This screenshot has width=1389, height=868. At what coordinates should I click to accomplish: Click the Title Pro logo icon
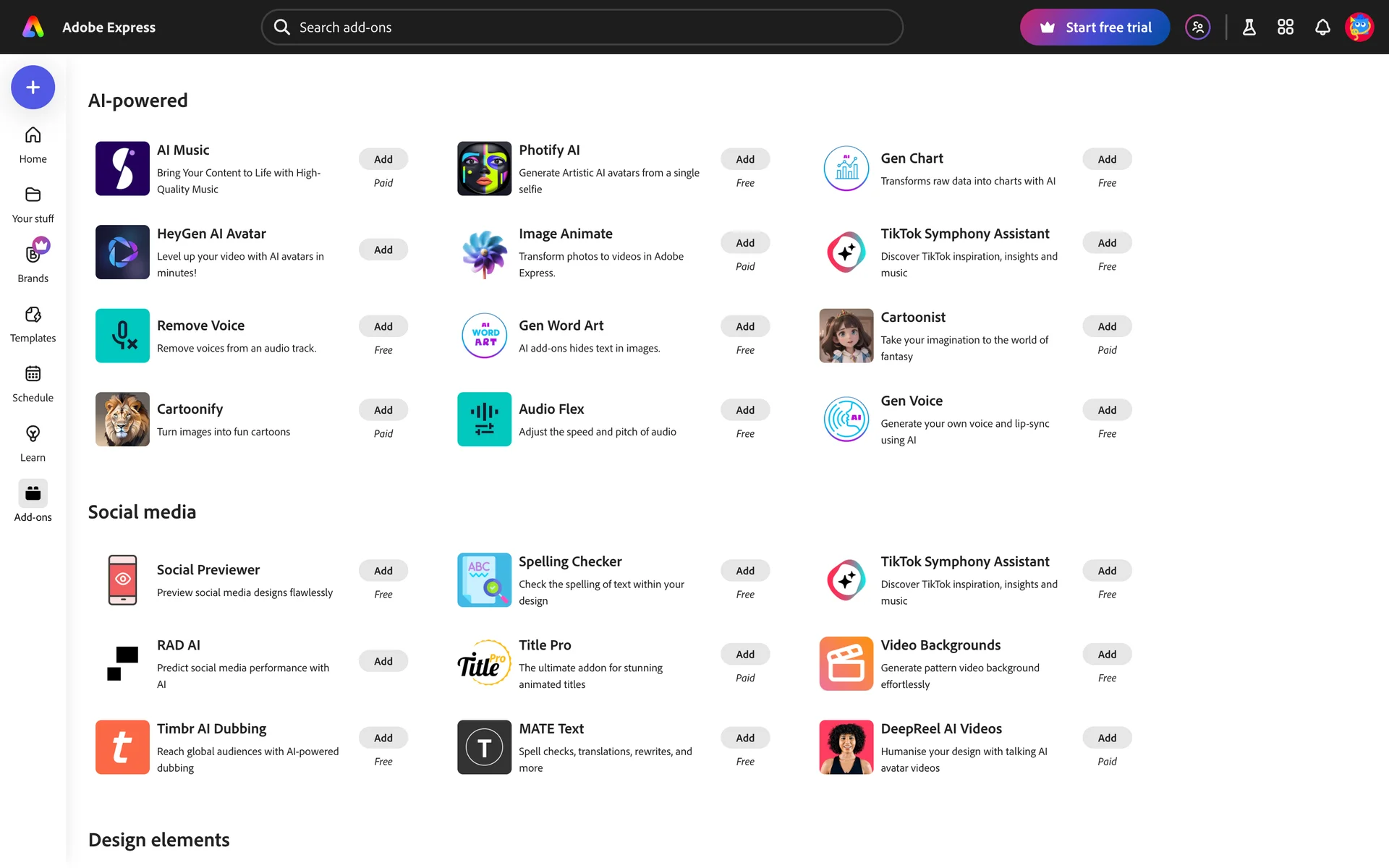tap(484, 663)
